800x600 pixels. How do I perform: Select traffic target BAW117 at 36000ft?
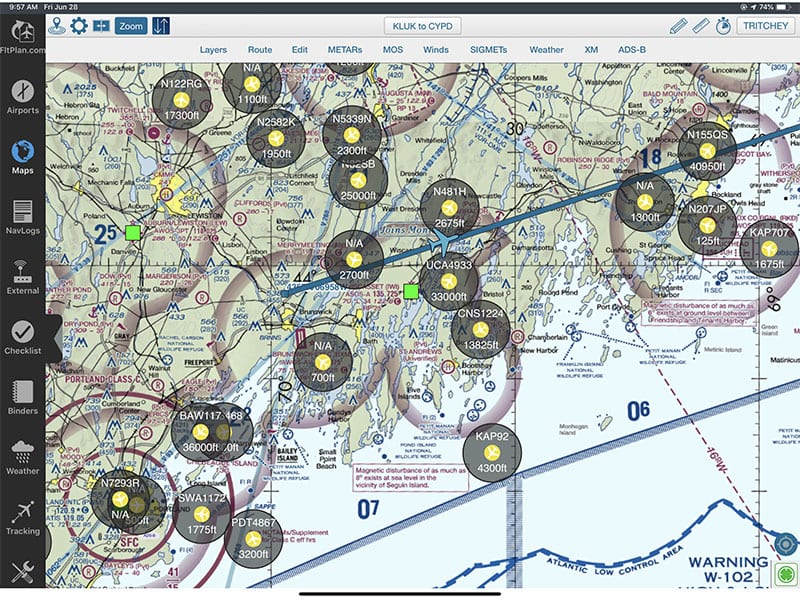pyautogui.click(x=201, y=432)
